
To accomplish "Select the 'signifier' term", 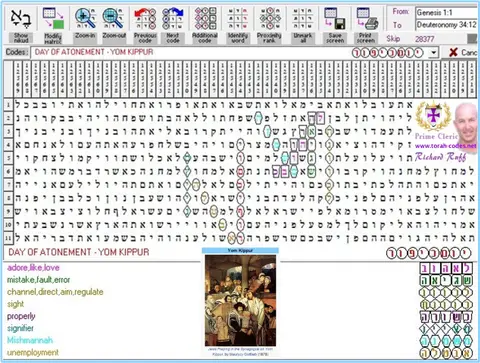I will point(20,328).
